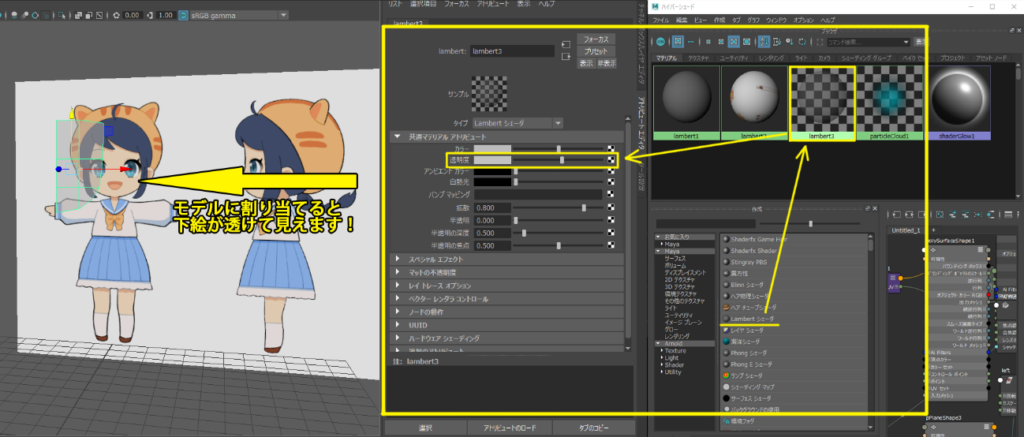This screenshot has height=437, width=1024.
Task: Switch to the ライト tab in browser
Action: click(x=801, y=58)
